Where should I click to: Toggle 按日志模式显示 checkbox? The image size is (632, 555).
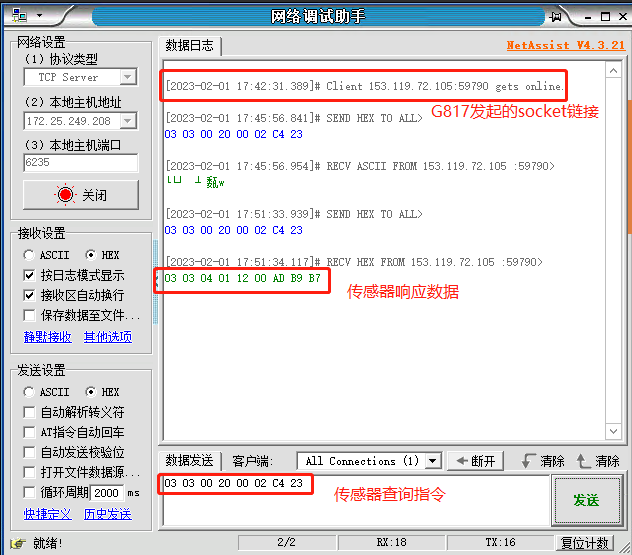[30, 275]
